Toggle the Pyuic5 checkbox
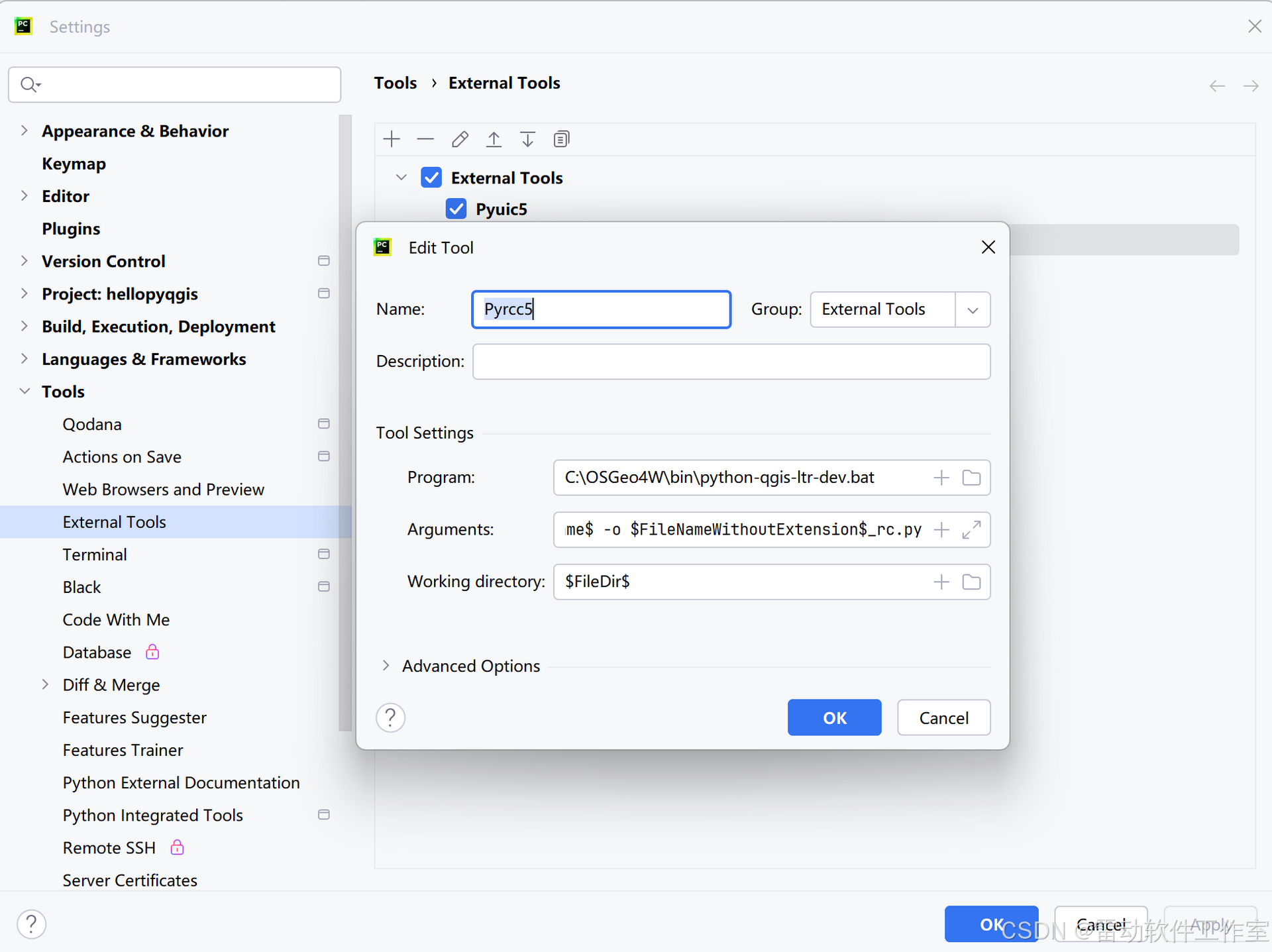The image size is (1272, 952). tap(456, 209)
